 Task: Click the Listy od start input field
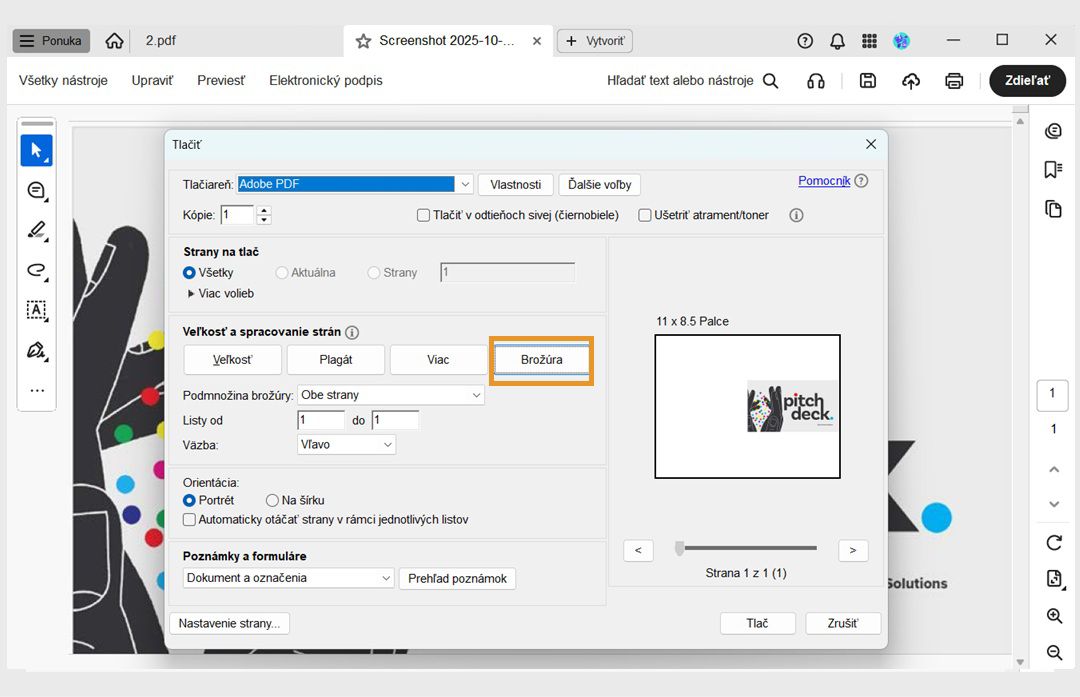click(321, 420)
